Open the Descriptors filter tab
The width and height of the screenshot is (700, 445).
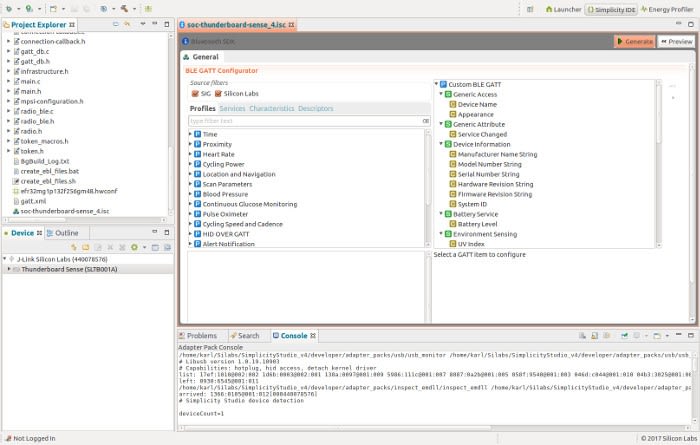(316, 108)
